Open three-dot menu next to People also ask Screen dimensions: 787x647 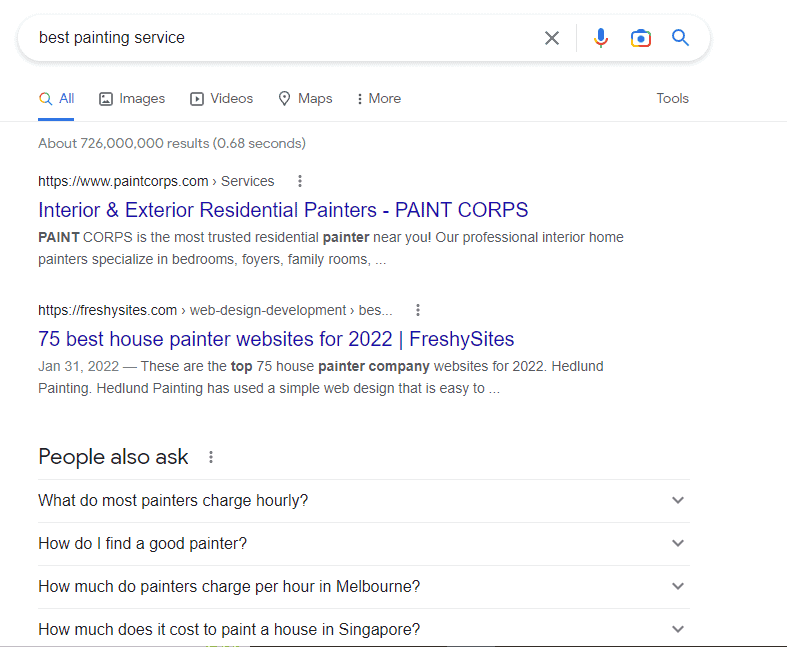pyautogui.click(x=211, y=457)
